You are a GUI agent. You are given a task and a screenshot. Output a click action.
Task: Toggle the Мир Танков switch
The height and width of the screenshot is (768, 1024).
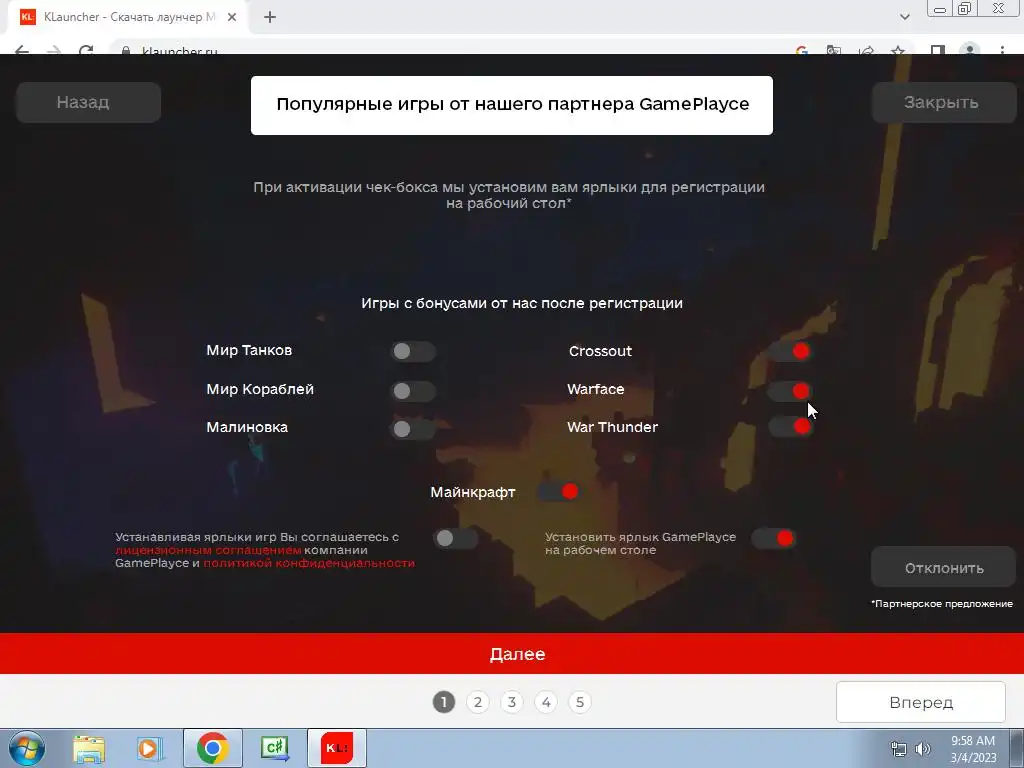[413, 351]
